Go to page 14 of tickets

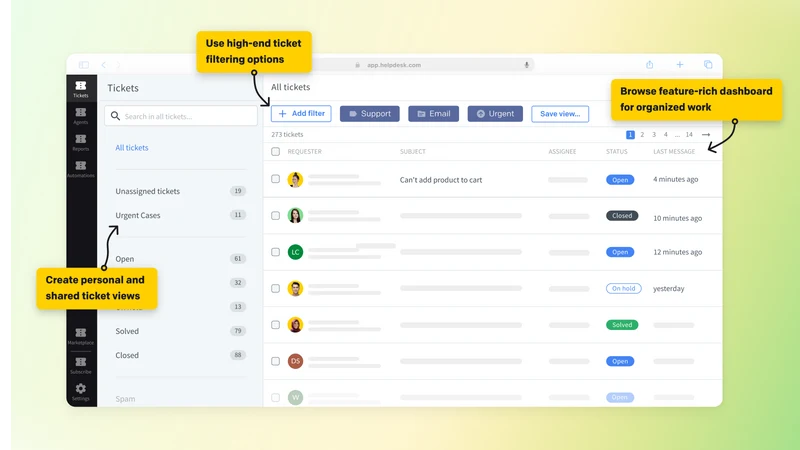pyautogui.click(x=689, y=135)
